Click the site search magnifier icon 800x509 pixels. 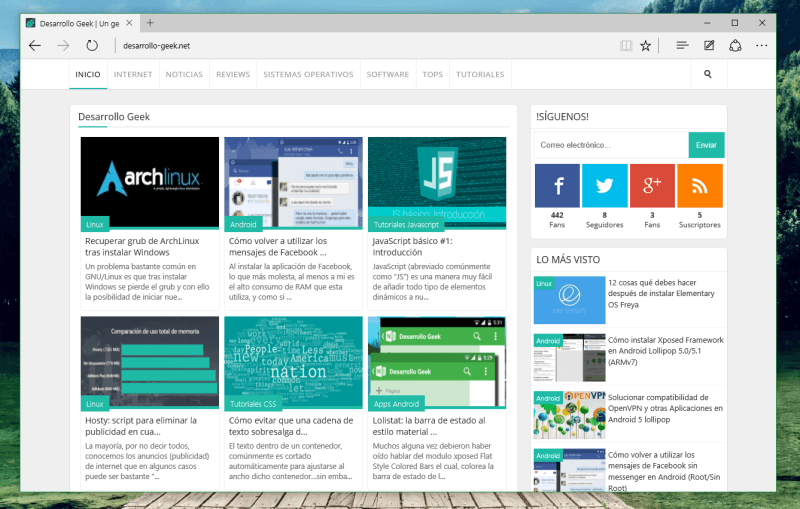click(x=708, y=74)
